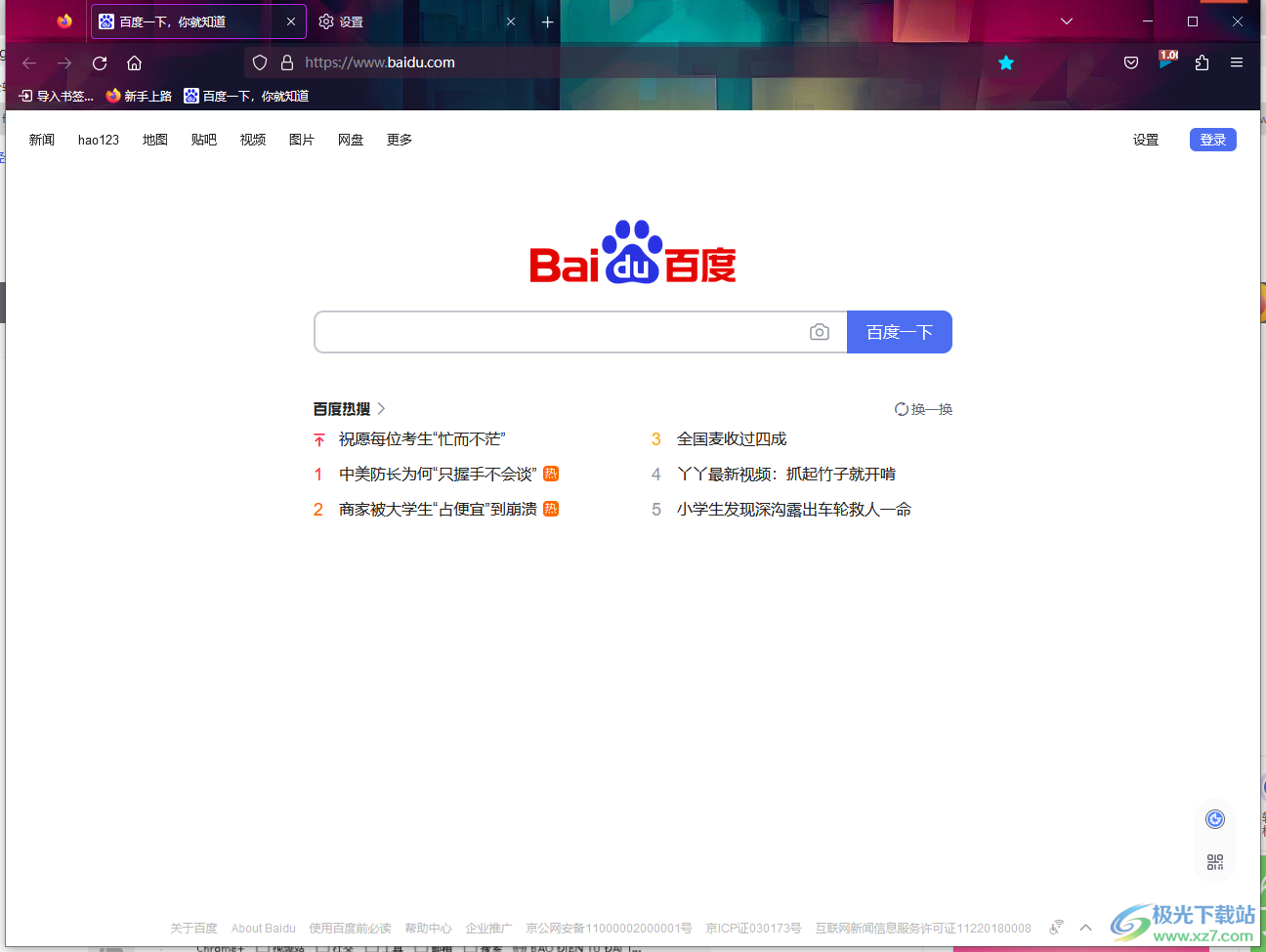Screen dimensions: 1266x952
Task: Open 企业推广 footer link
Action: click(x=488, y=929)
